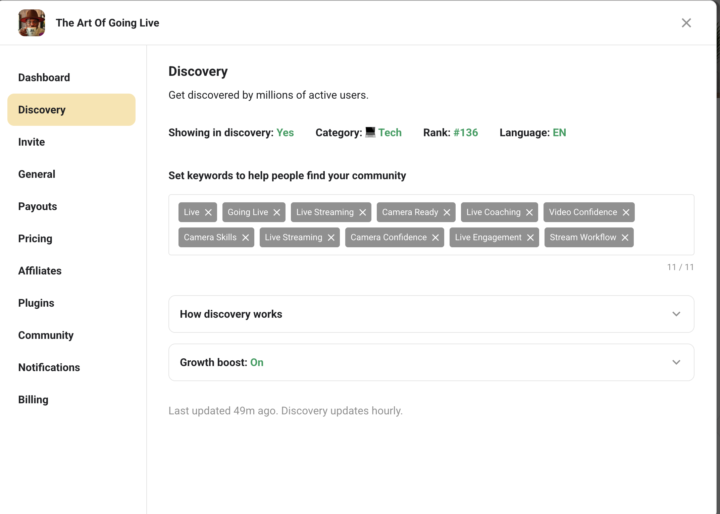Click the "Video Confidence" keyword chip text

(x=583, y=212)
